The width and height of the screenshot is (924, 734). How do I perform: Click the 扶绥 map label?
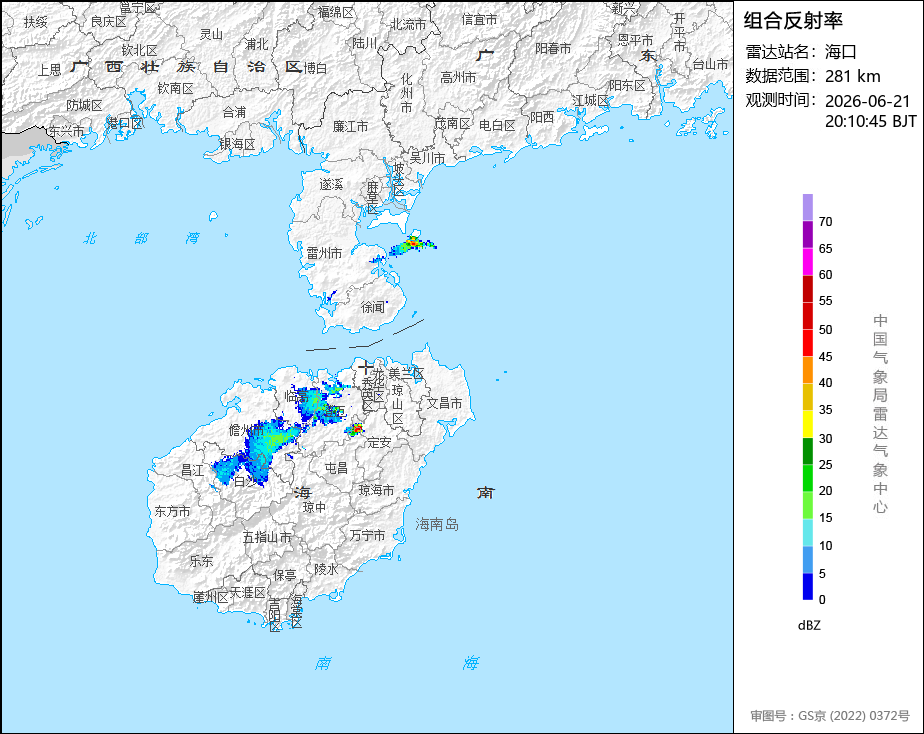coord(35,22)
